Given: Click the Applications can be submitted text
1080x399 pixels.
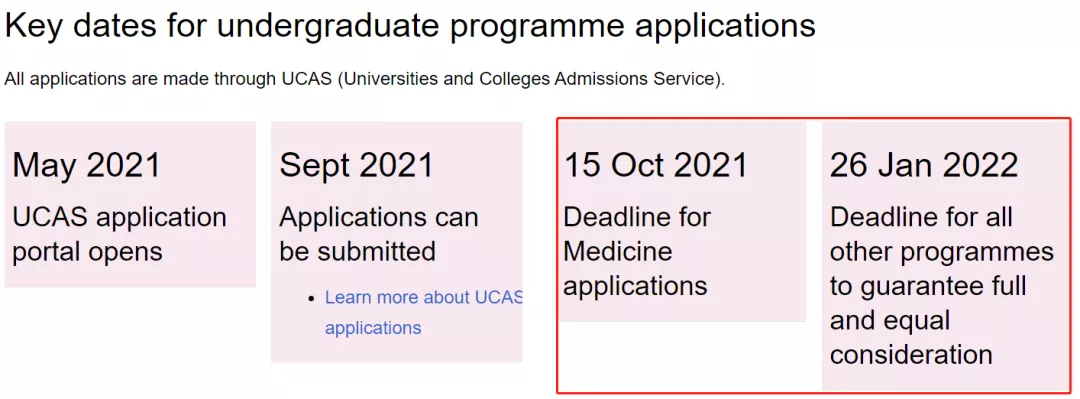Looking at the screenshot, I should [378, 234].
